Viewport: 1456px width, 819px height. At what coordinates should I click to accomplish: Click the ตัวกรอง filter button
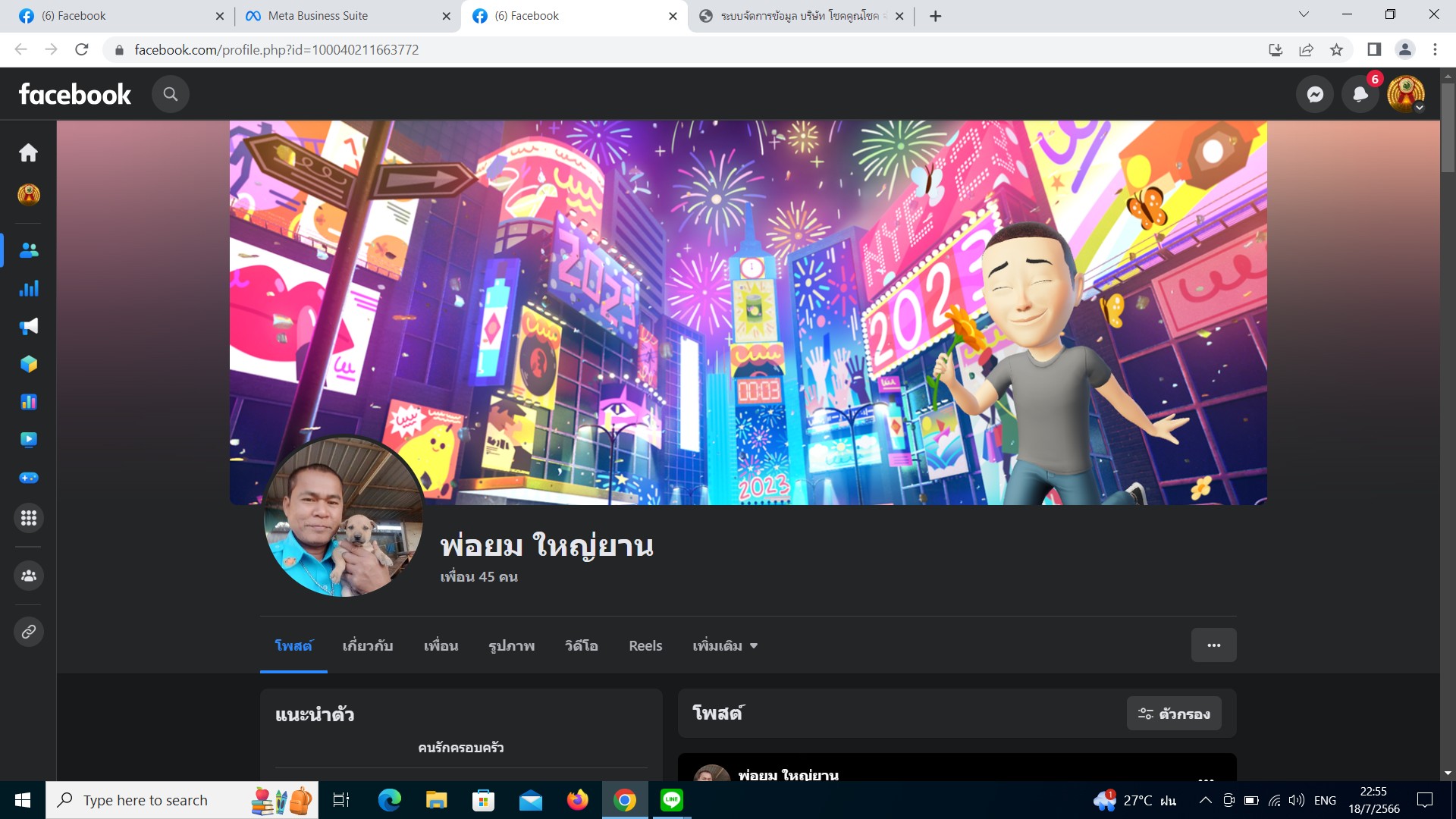point(1173,714)
